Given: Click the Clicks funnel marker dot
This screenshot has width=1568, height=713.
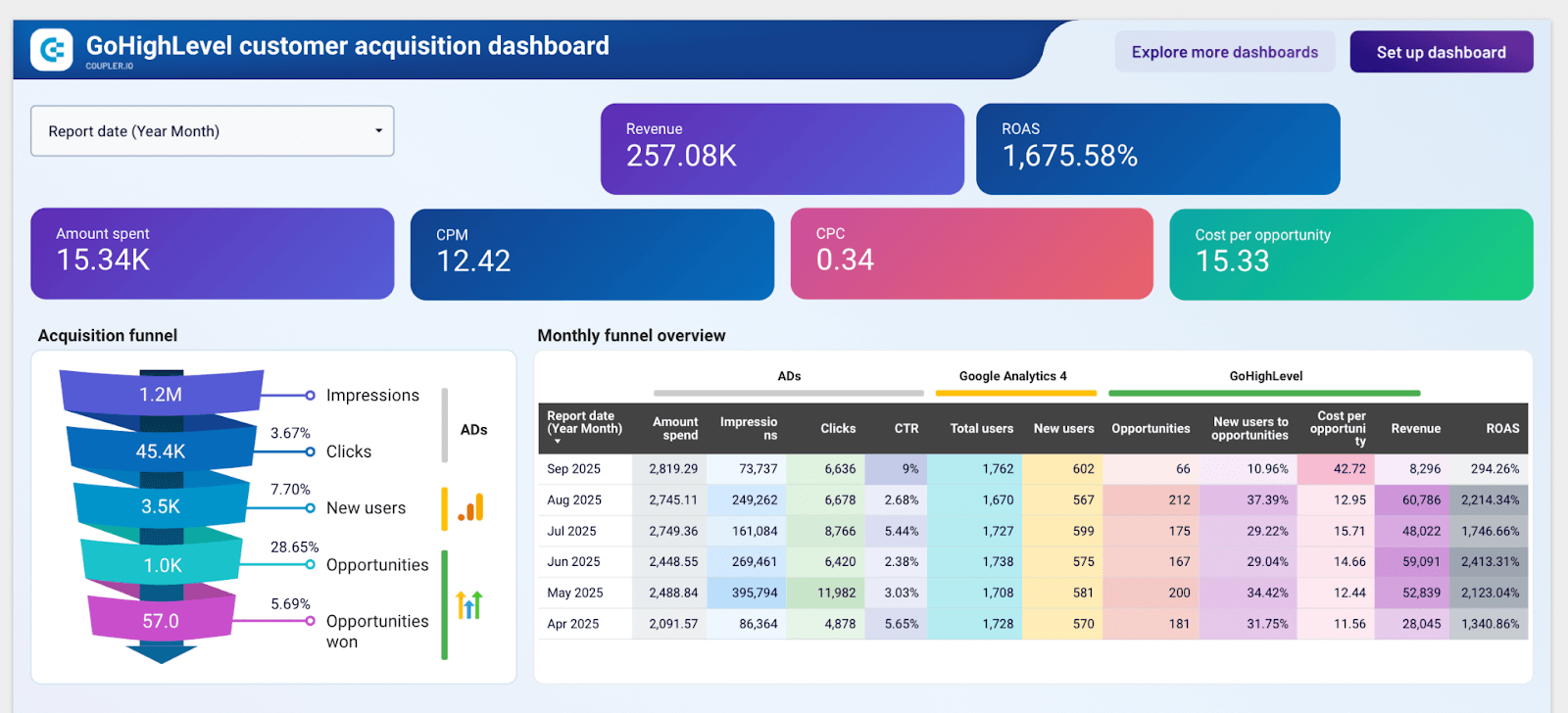Looking at the screenshot, I should (x=310, y=452).
